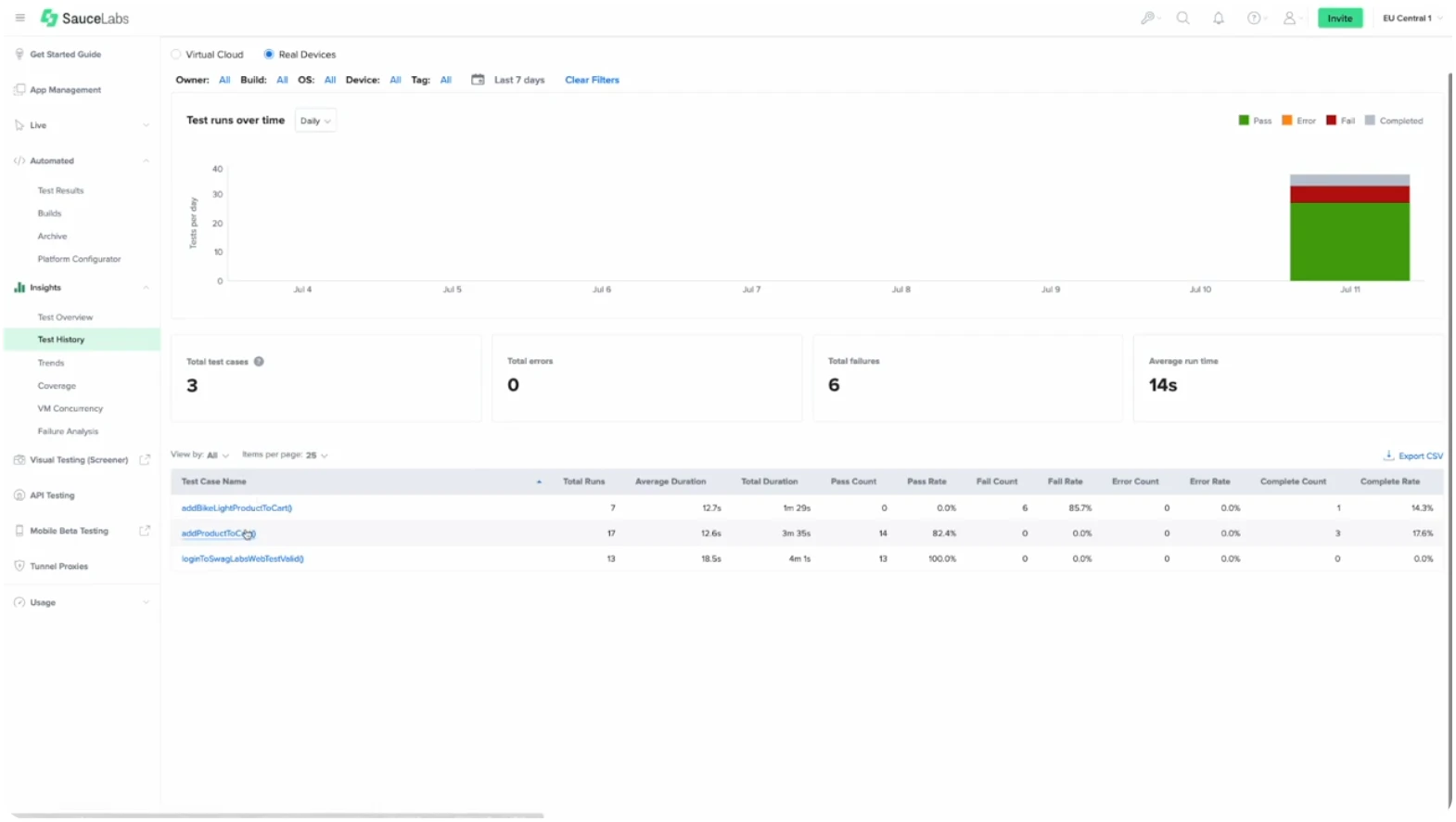Click the grey Completed legend swatch
The width and height of the screenshot is (1456, 822).
1370,121
